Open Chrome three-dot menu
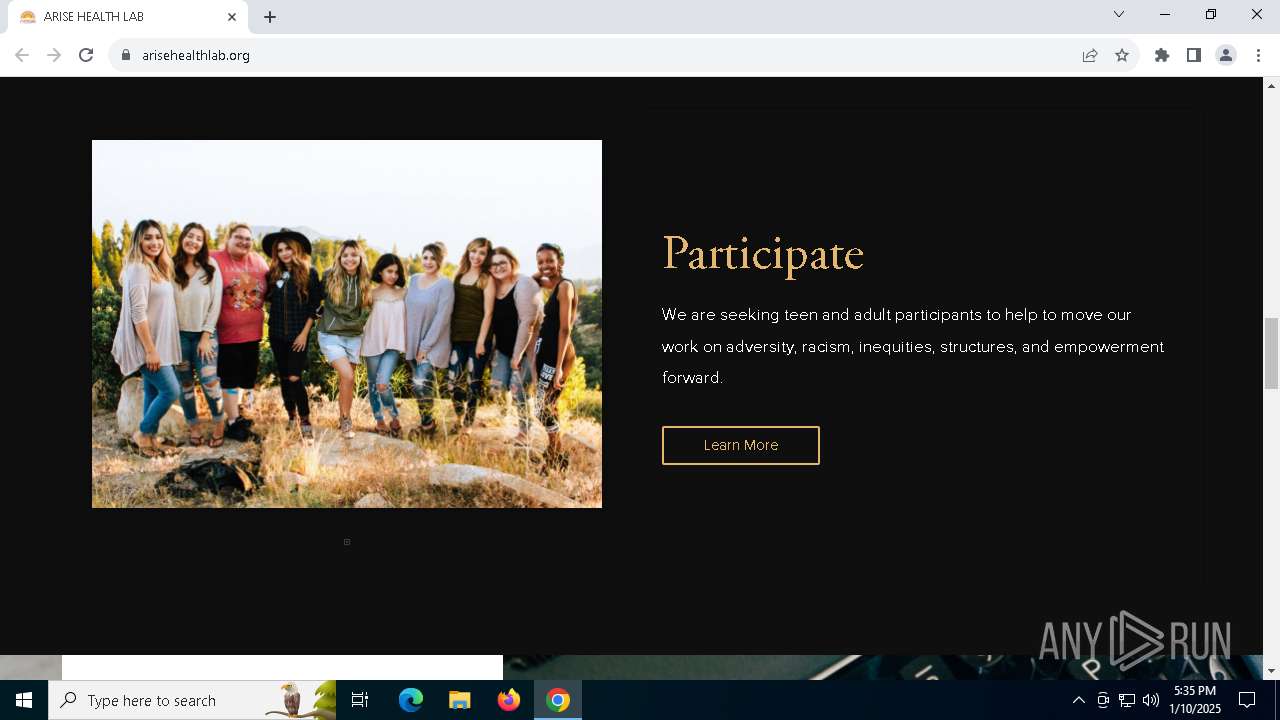 (1258, 55)
